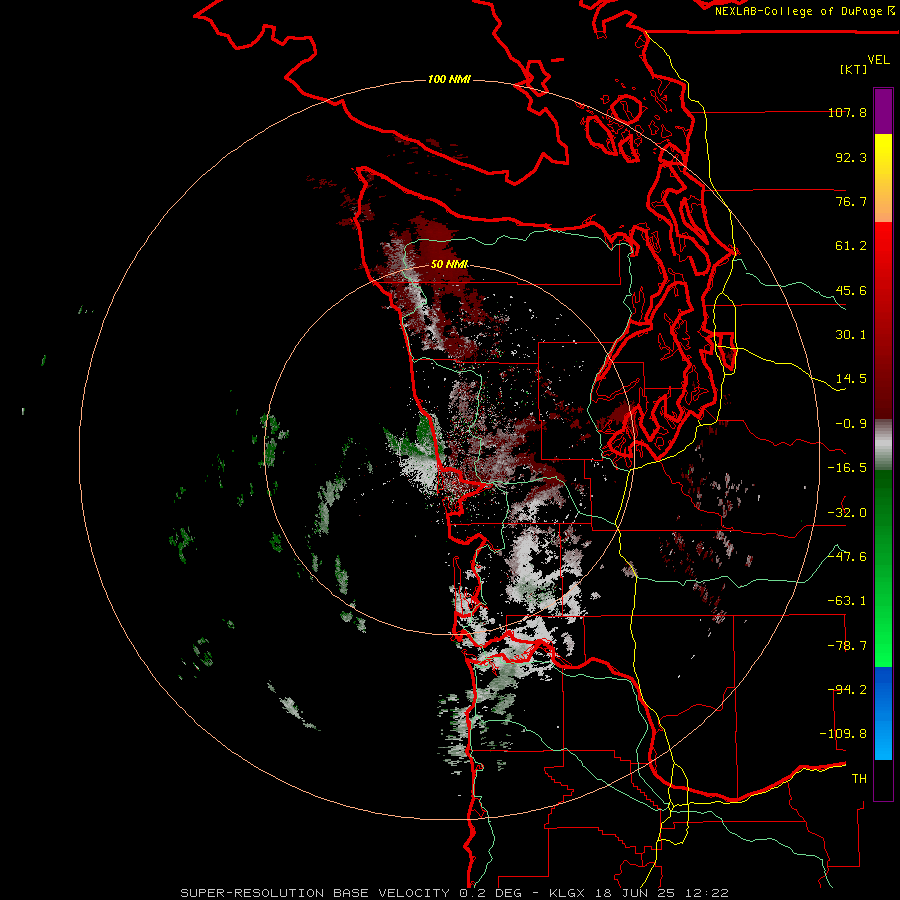
Task: Click the KLGX radar site identifier
Action: (568, 893)
